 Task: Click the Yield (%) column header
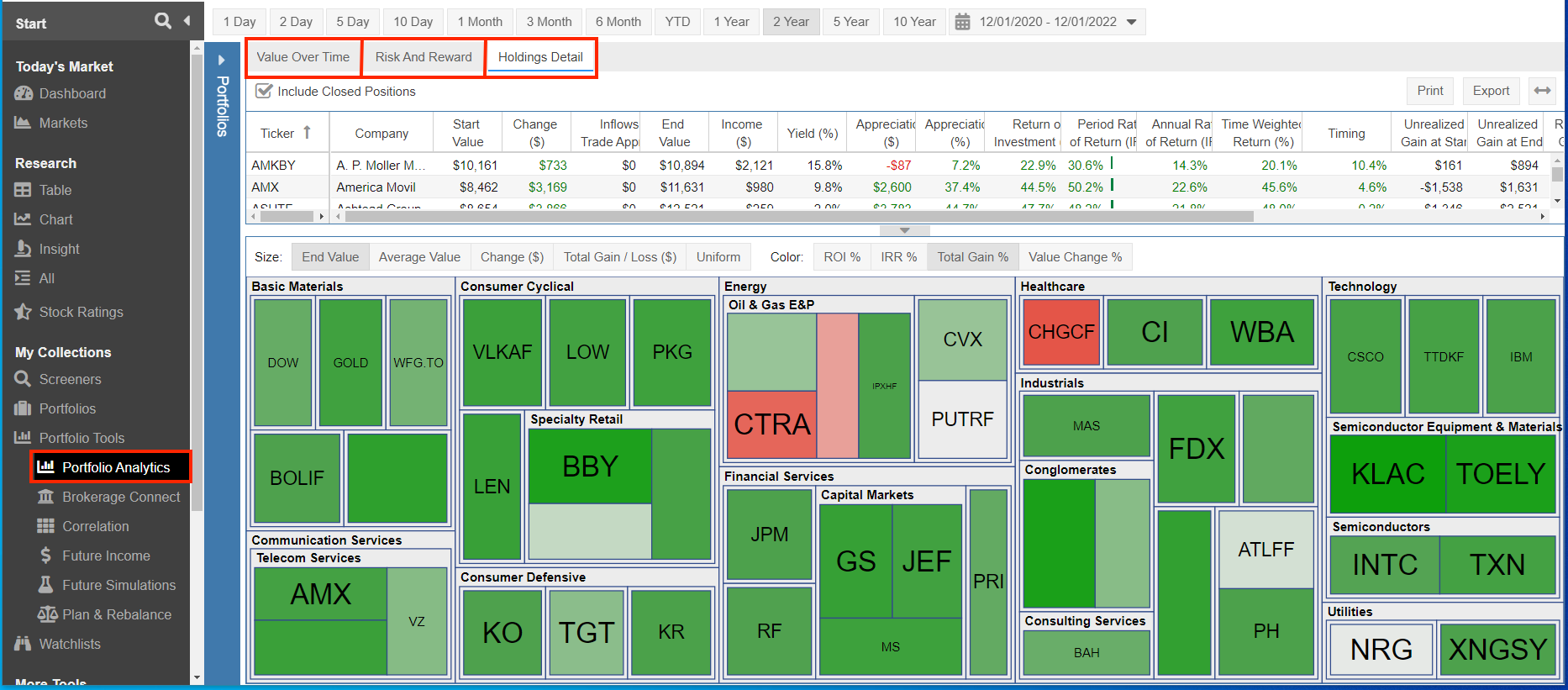[813, 133]
